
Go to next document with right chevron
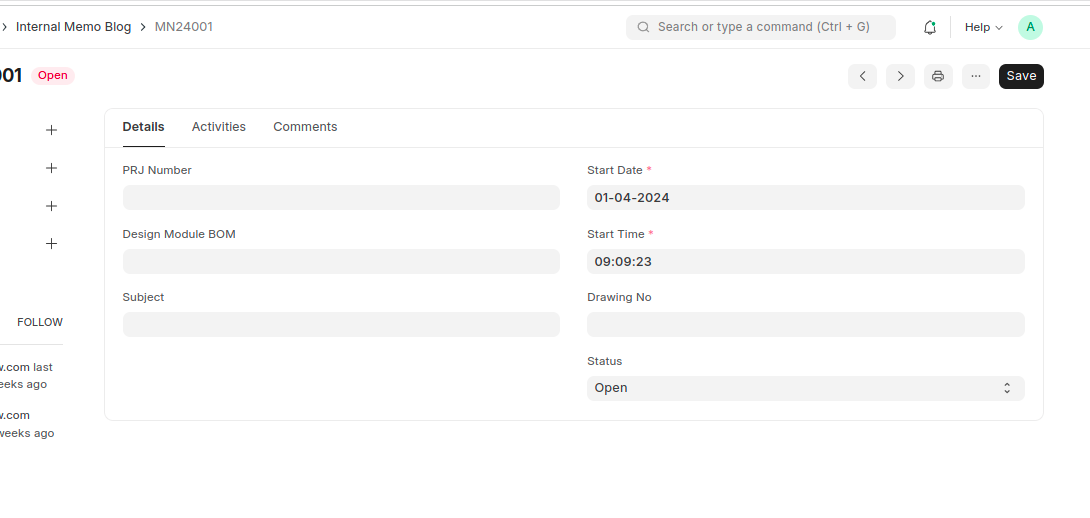900,76
